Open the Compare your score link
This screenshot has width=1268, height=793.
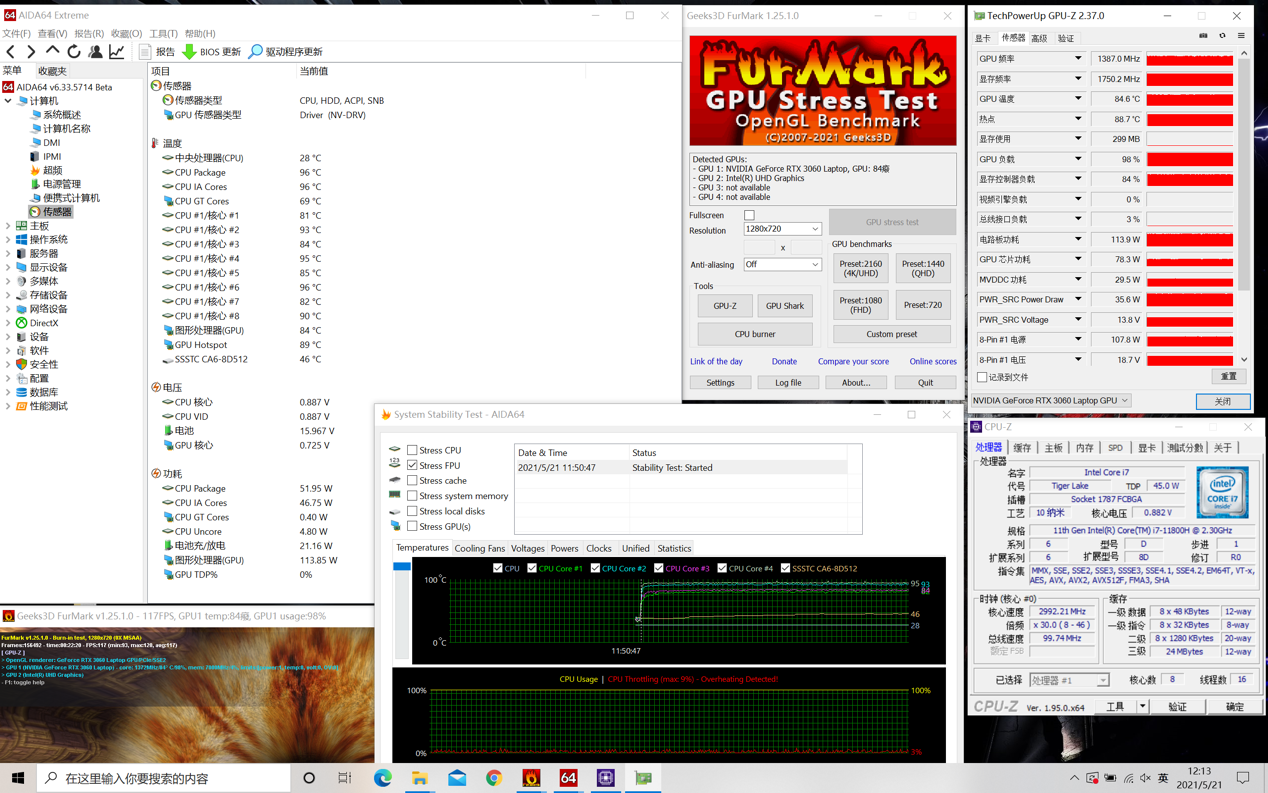(853, 361)
